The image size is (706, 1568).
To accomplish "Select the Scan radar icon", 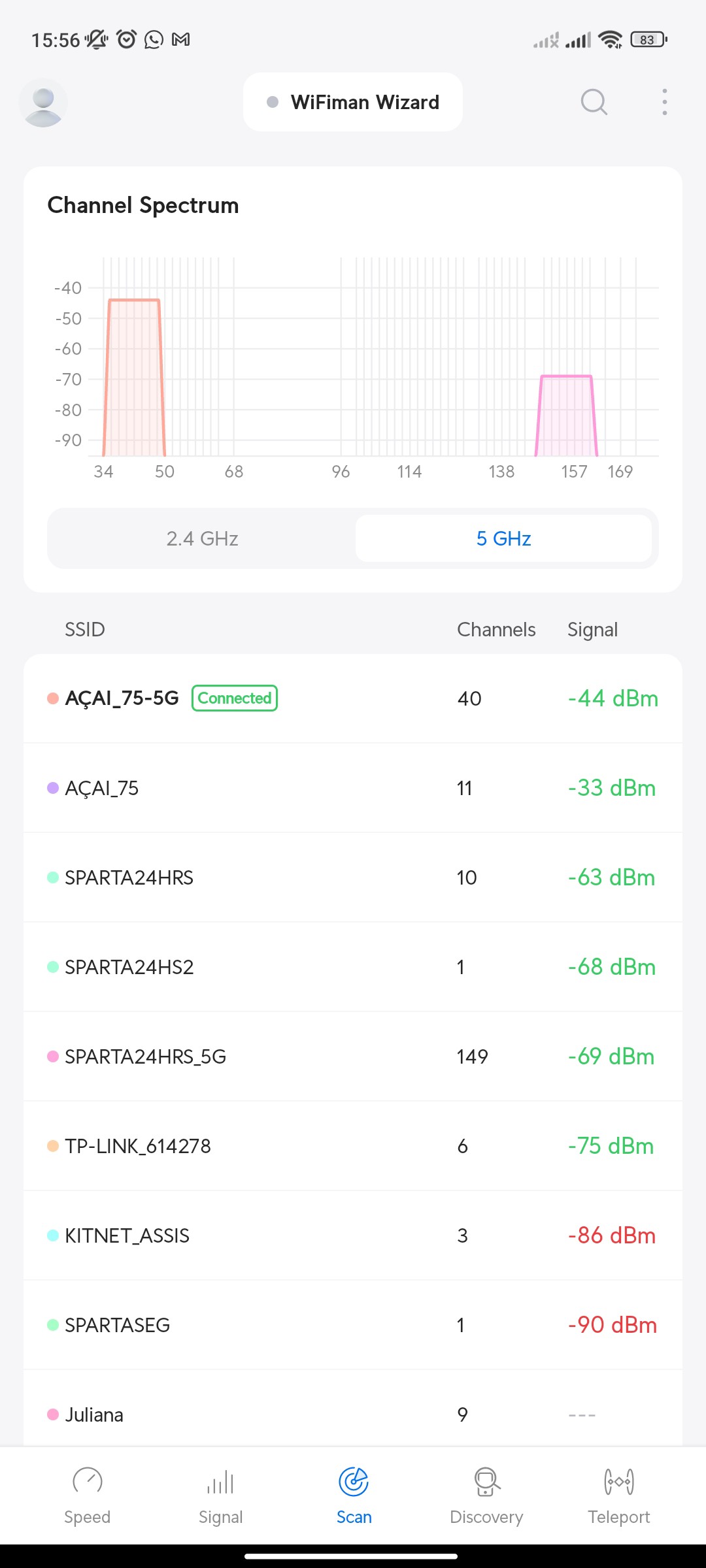I will (x=354, y=1482).
